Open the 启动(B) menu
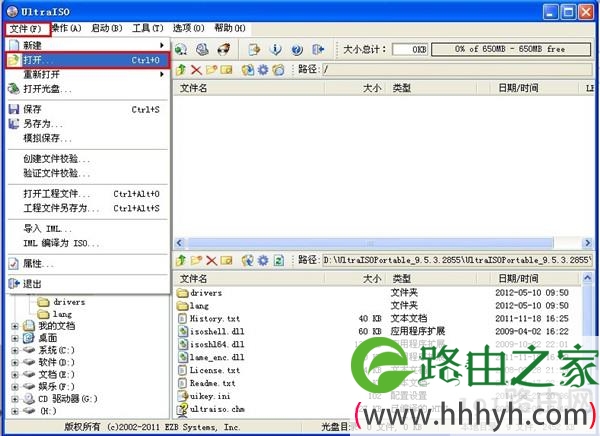This screenshot has width=600, height=436. 107,28
